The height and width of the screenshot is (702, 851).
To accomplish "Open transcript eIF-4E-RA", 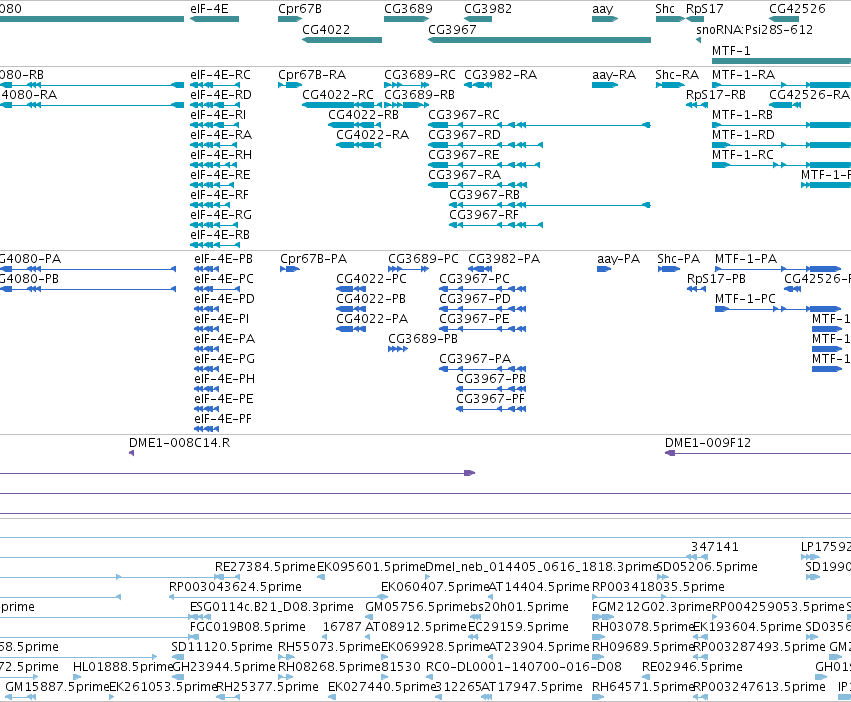I will click(221, 135).
